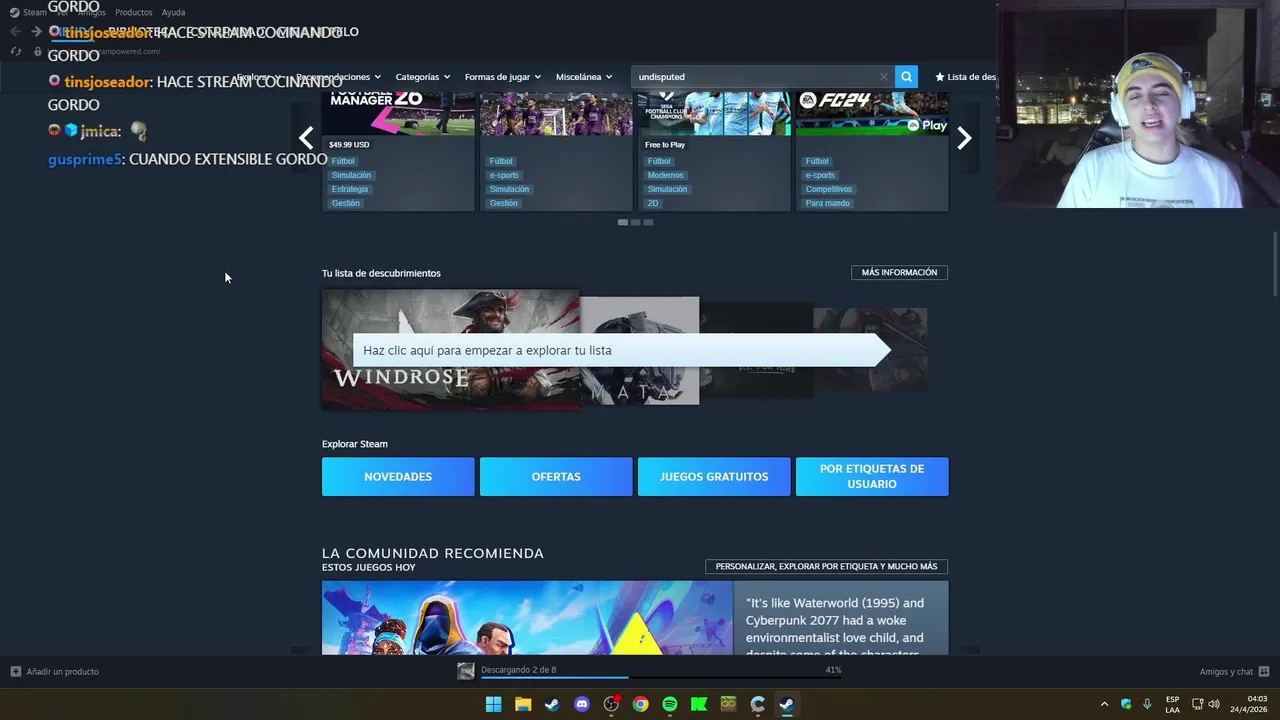Click the blue search magnifier button

point(906,76)
